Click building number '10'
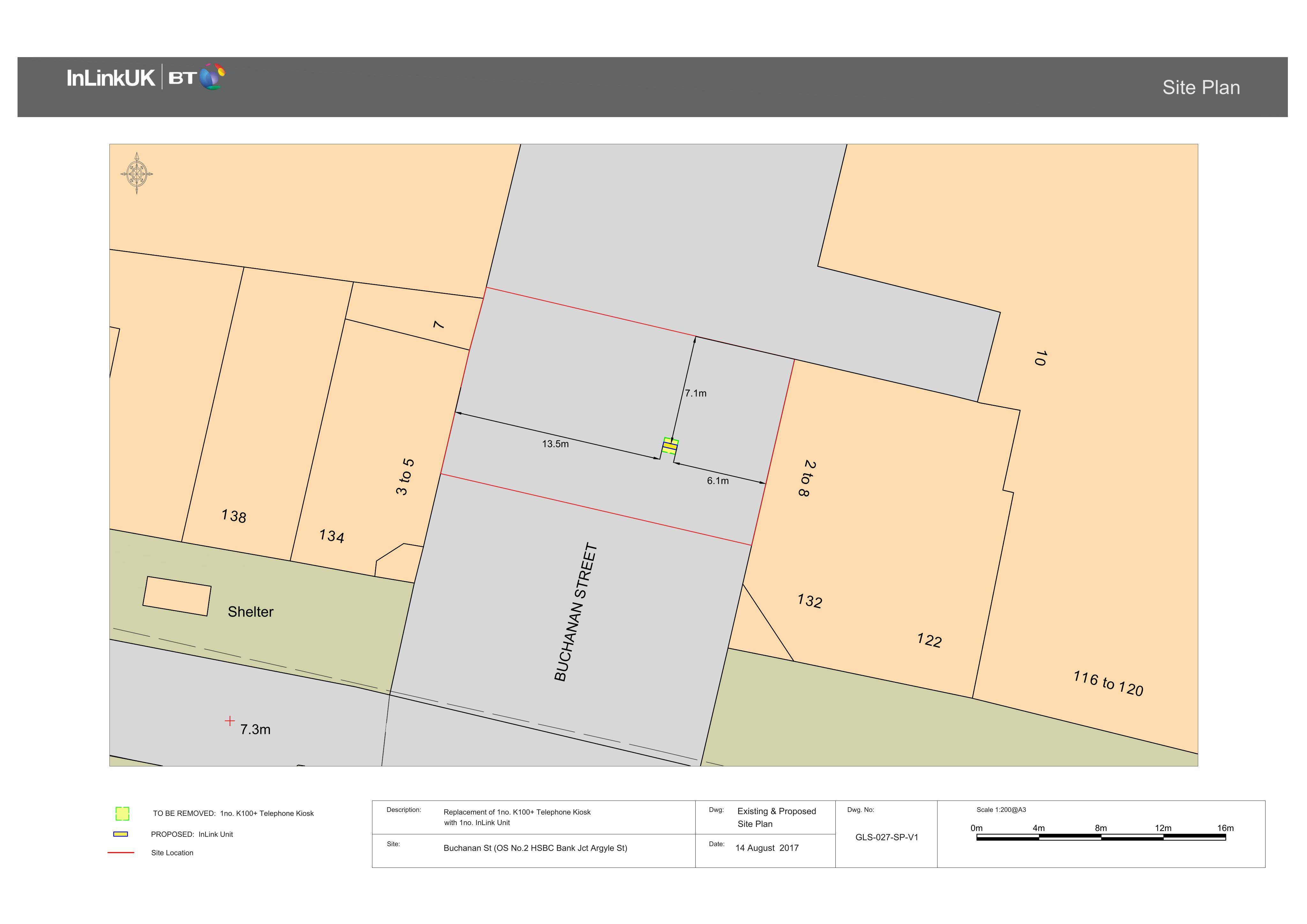The image size is (1307, 924). (1041, 358)
